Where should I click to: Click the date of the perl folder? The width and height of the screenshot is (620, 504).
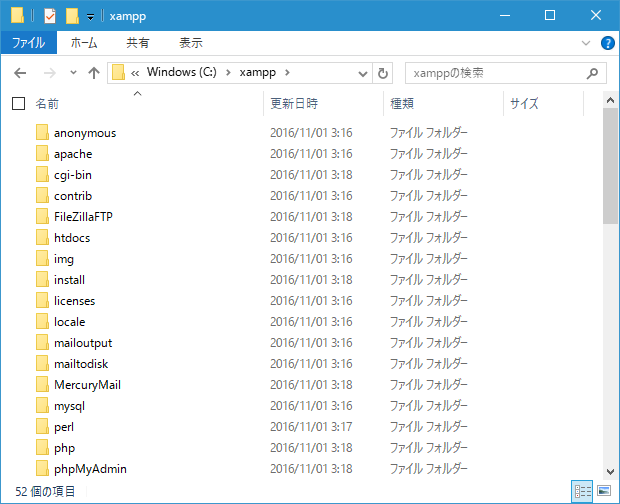311,427
